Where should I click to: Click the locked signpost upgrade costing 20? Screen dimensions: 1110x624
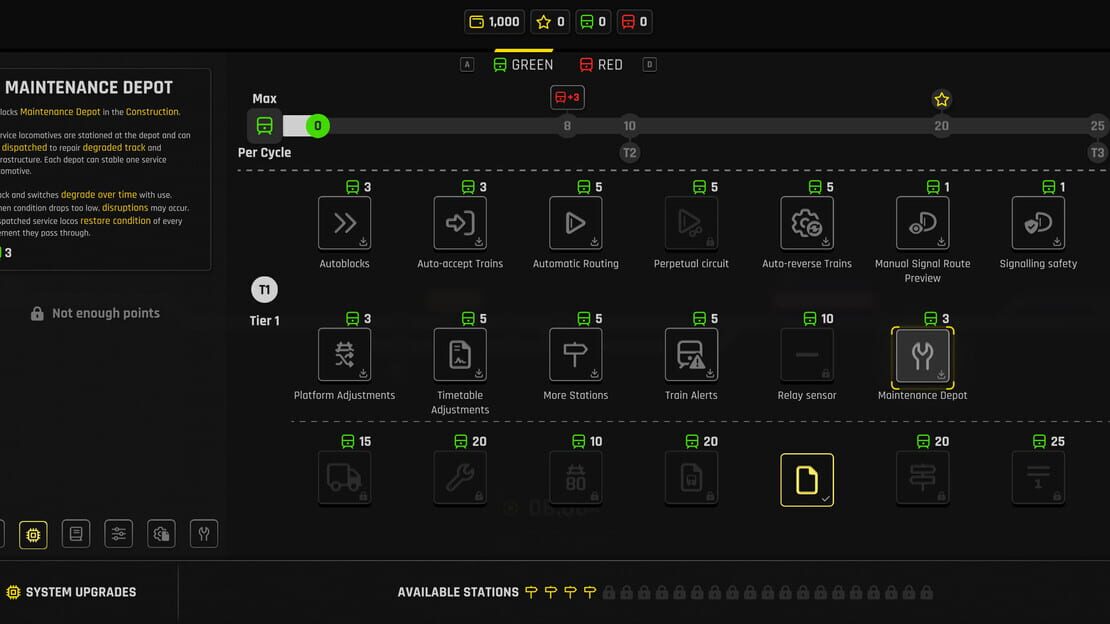click(922, 479)
